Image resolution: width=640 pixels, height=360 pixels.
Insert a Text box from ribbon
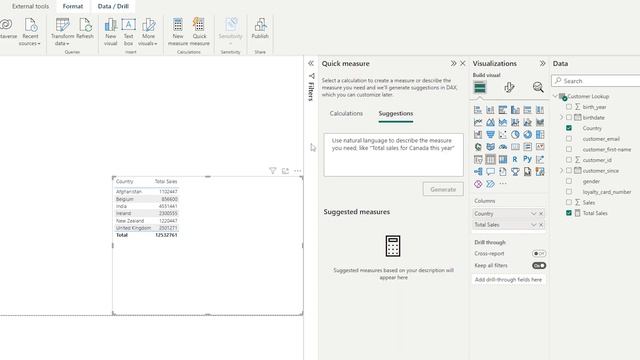[x=128, y=25]
